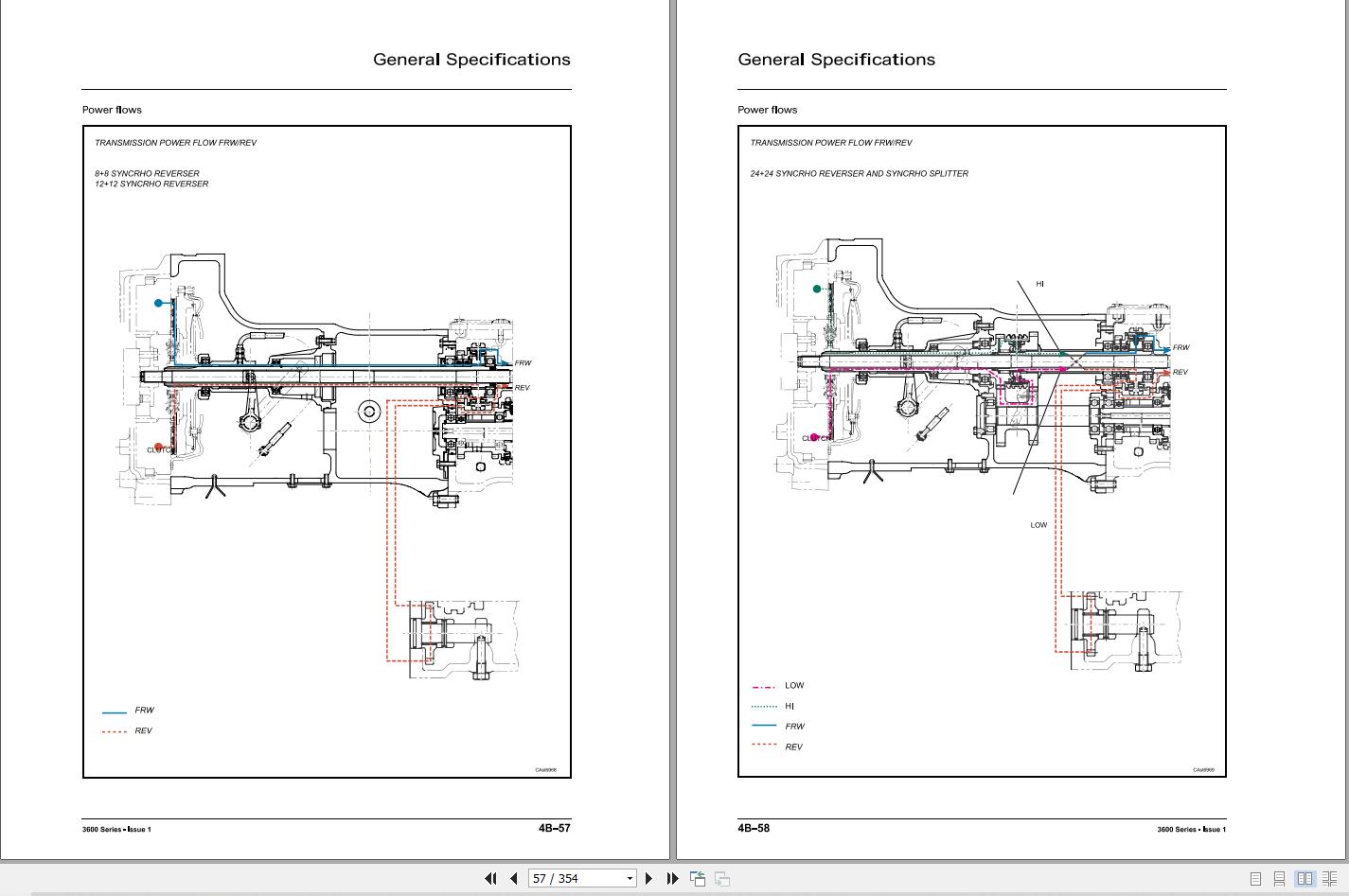Click '24+24 SYNCRHO REVERSER AND SYNCRHO SPLITTER' text
Screen dimensions: 1349x896
tap(860, 174)
